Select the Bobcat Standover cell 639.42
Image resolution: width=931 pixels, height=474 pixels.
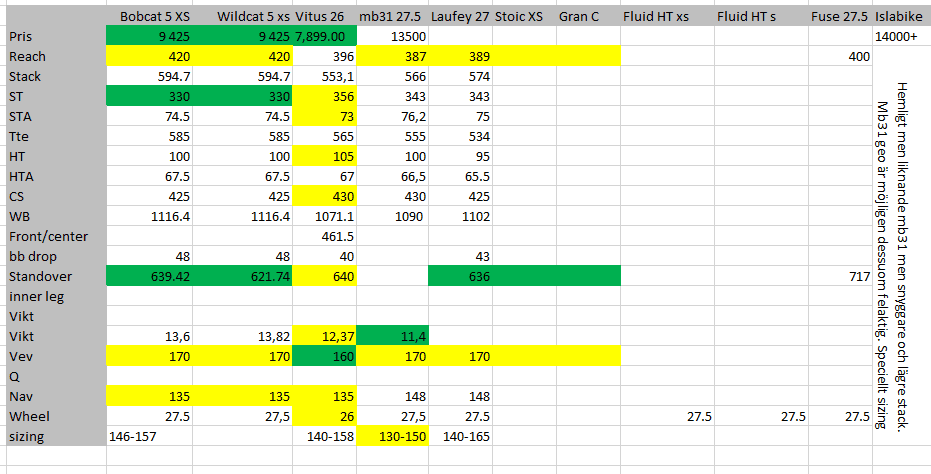click(156, 277)
